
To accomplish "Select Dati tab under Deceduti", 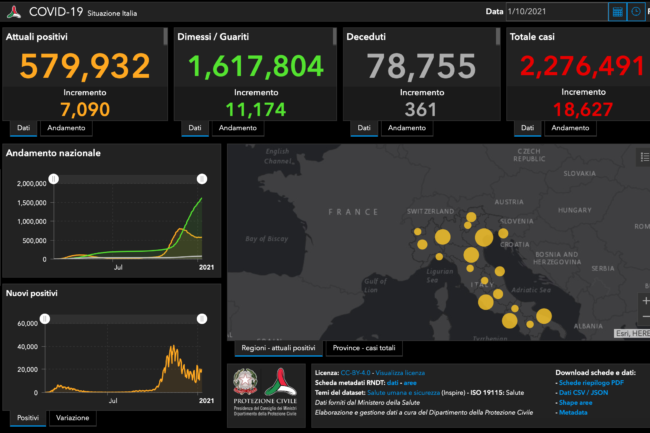I will click(364, 128).
